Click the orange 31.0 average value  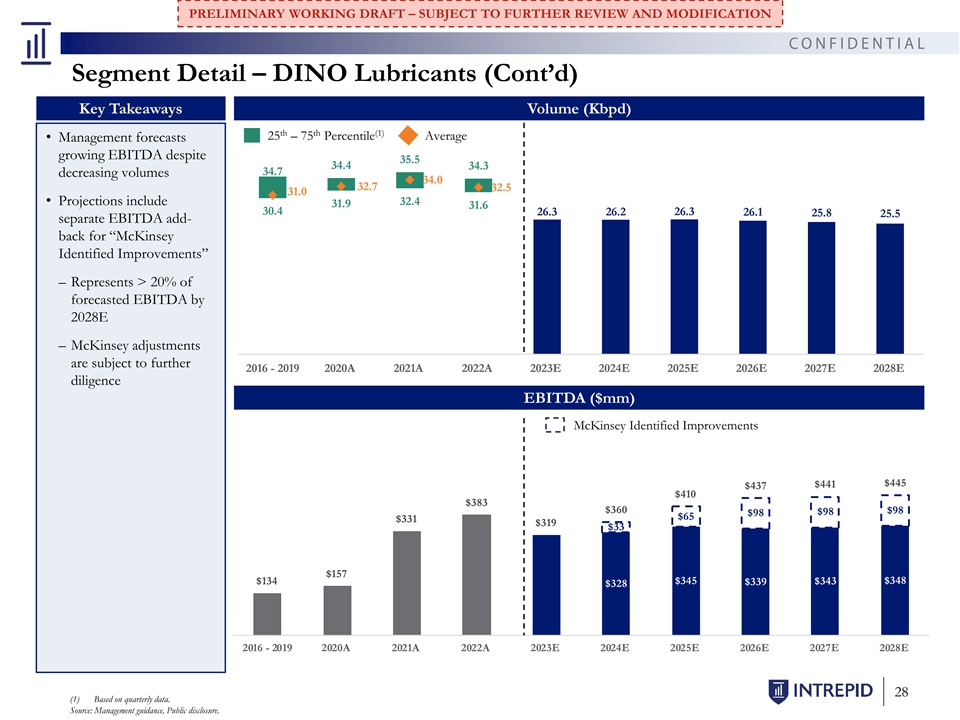[297, 192]
